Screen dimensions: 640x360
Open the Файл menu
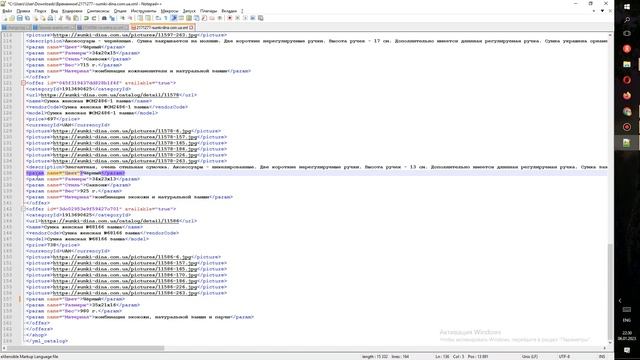[7, 11]
